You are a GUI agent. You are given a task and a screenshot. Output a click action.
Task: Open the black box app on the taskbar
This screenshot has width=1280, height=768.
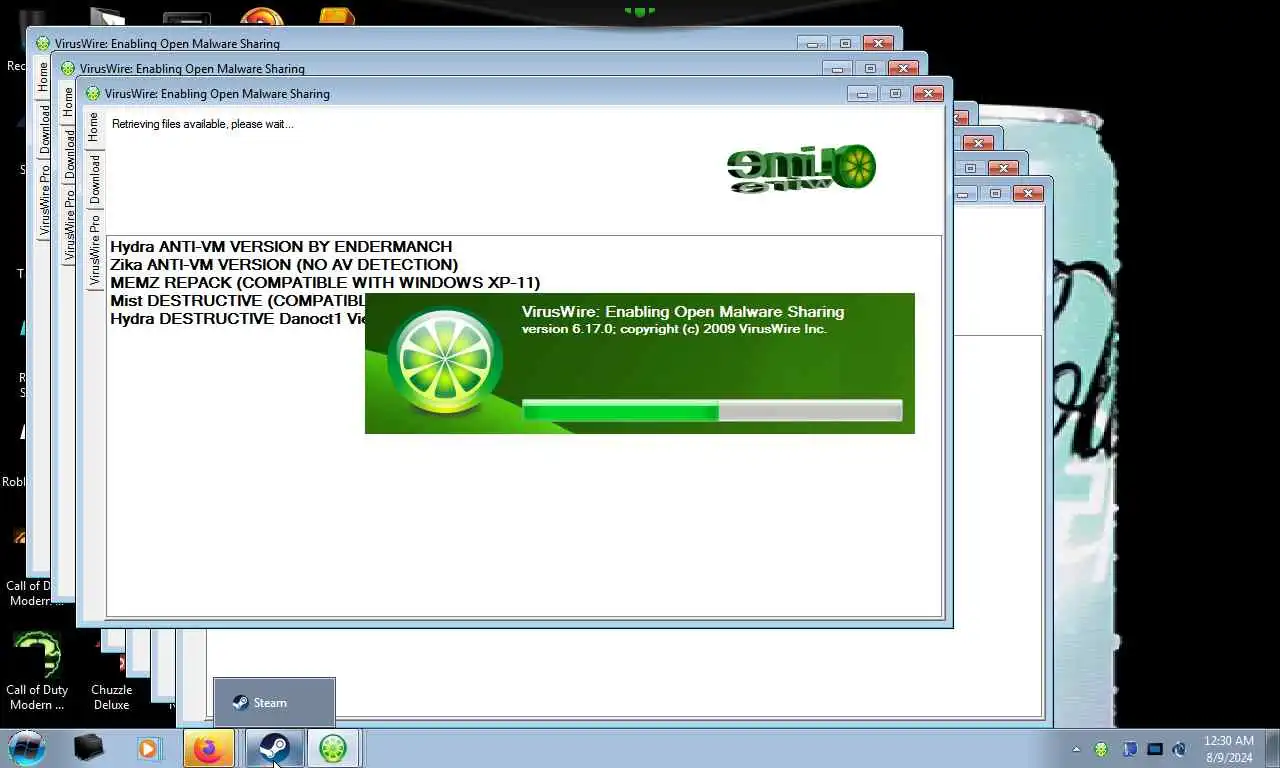[89, 748]
